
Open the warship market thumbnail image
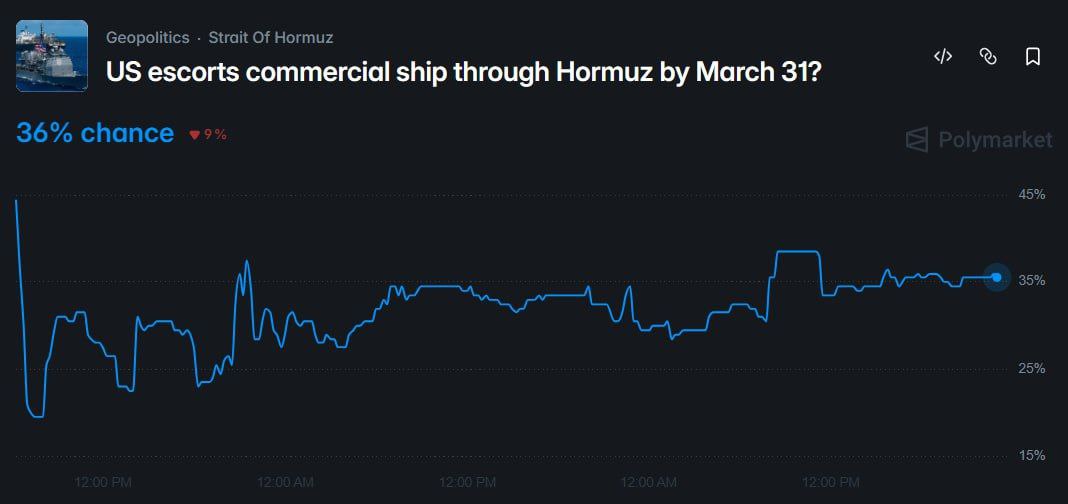pyautogui.click(x=52, y=56)
